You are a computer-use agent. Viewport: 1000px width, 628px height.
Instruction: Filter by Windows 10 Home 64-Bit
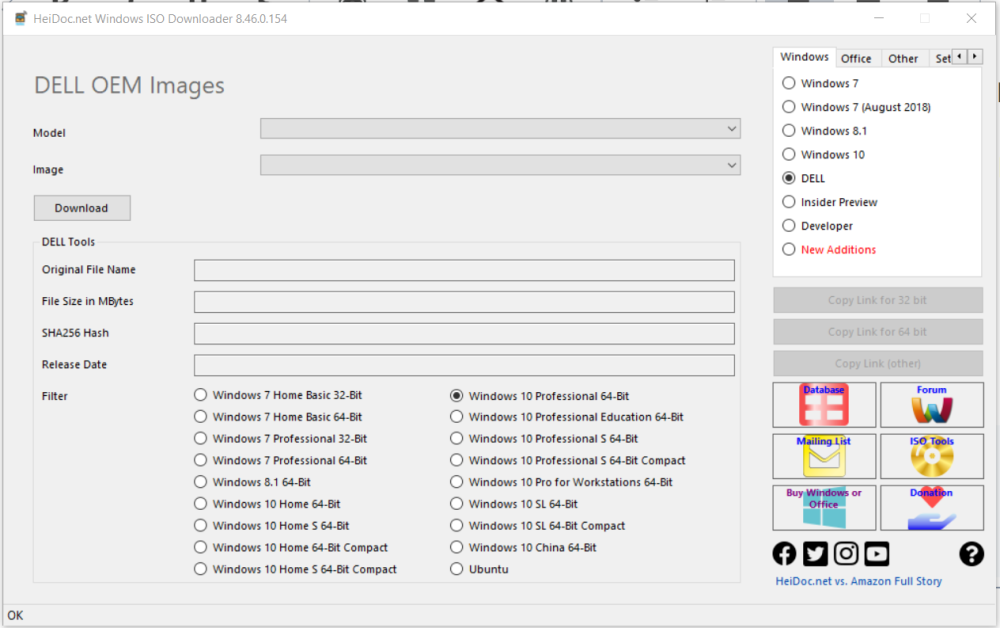click(267, 504)
